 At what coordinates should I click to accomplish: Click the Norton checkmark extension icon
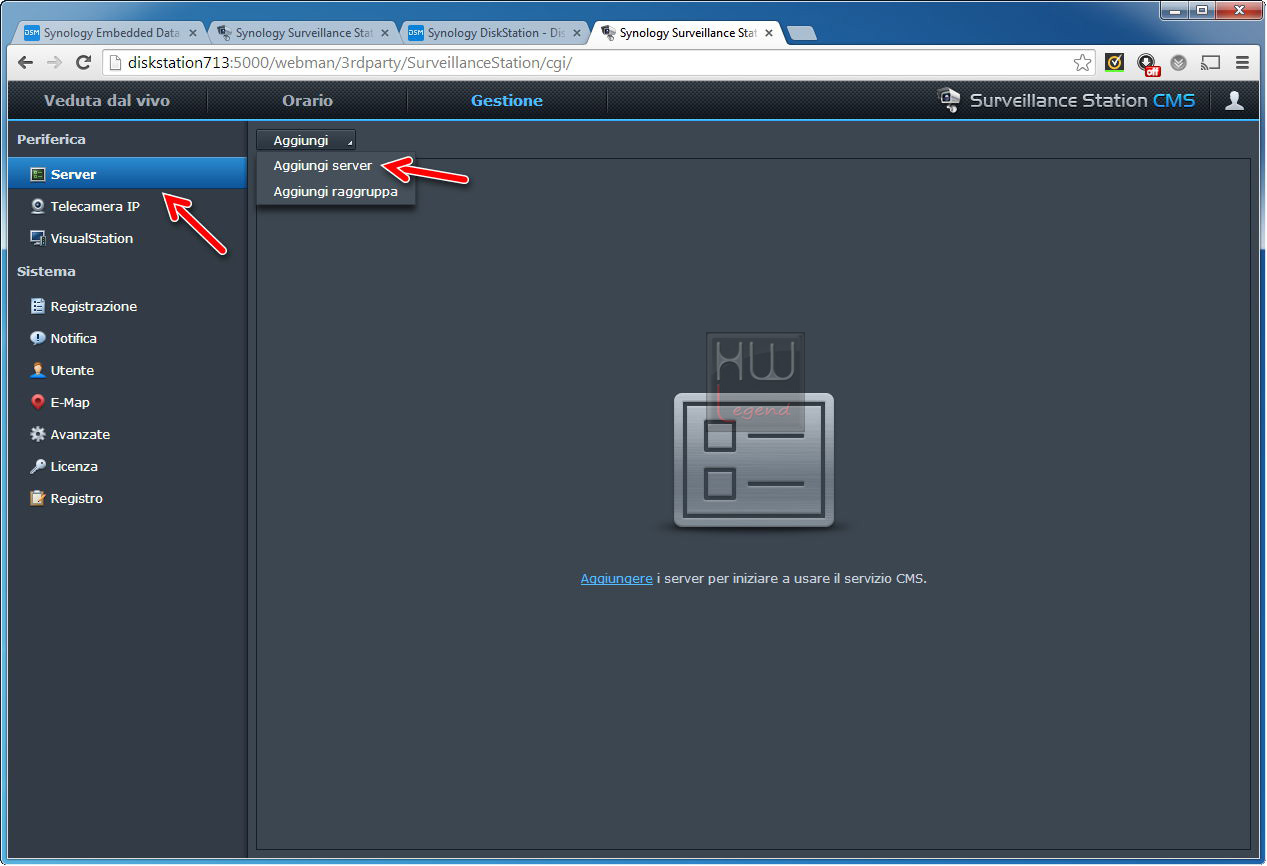coord(1114,63)
